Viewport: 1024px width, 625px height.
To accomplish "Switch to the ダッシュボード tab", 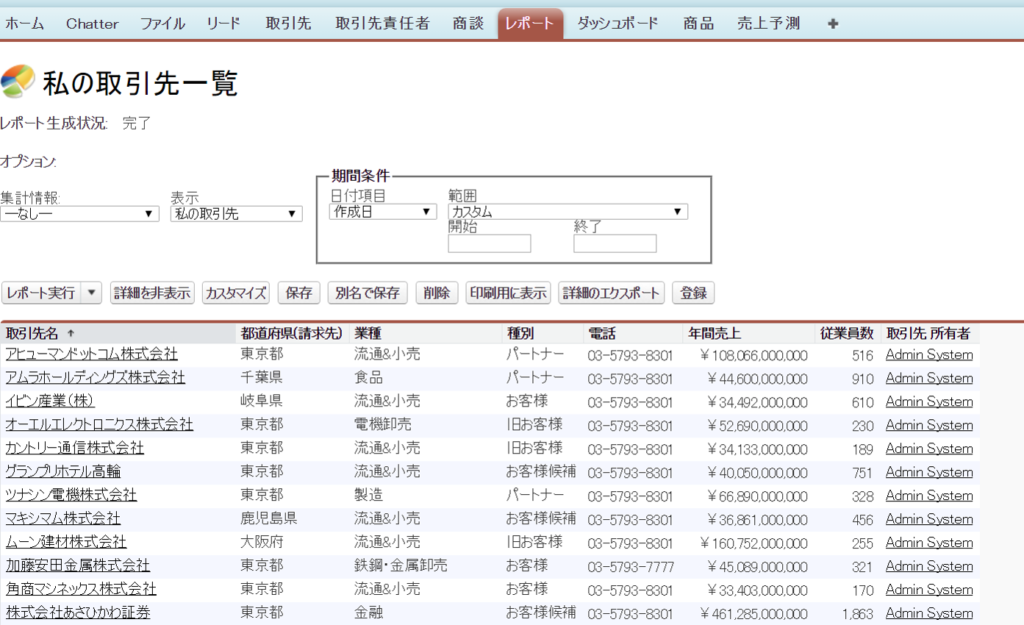I will pyautogui.click(x=619, y=23).
